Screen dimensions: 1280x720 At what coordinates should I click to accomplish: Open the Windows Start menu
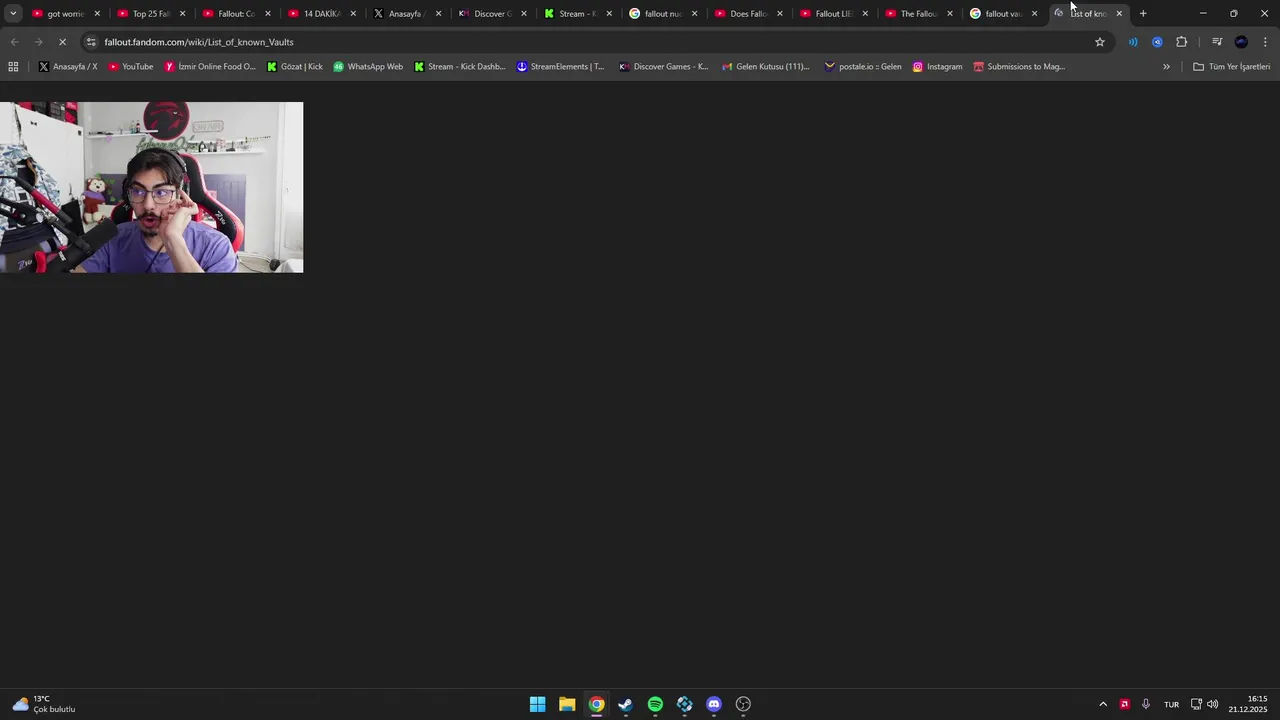click(x=537, y=704)
